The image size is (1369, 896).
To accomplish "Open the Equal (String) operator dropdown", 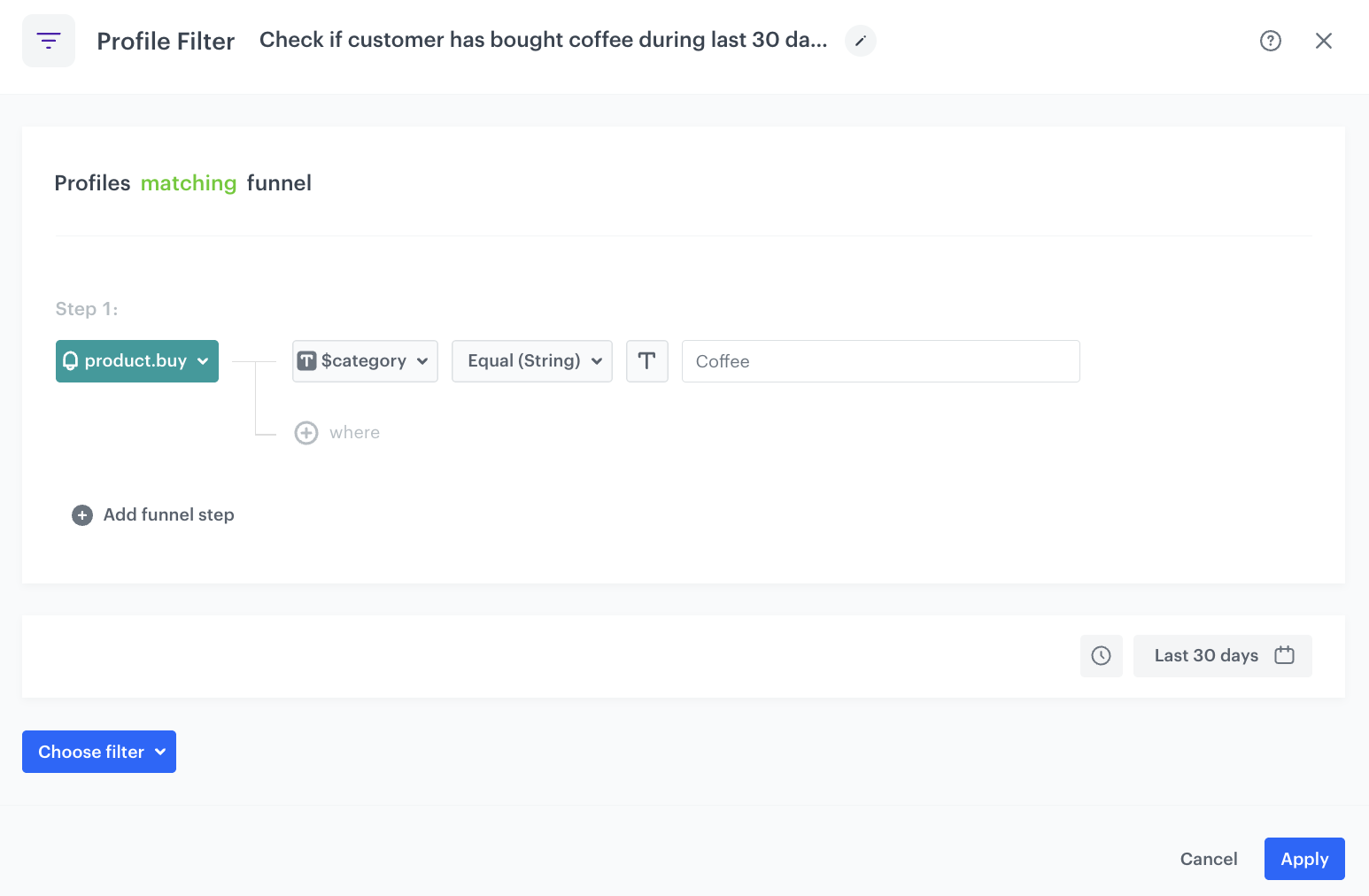I will pyautogui.click(x=531, y=361).
